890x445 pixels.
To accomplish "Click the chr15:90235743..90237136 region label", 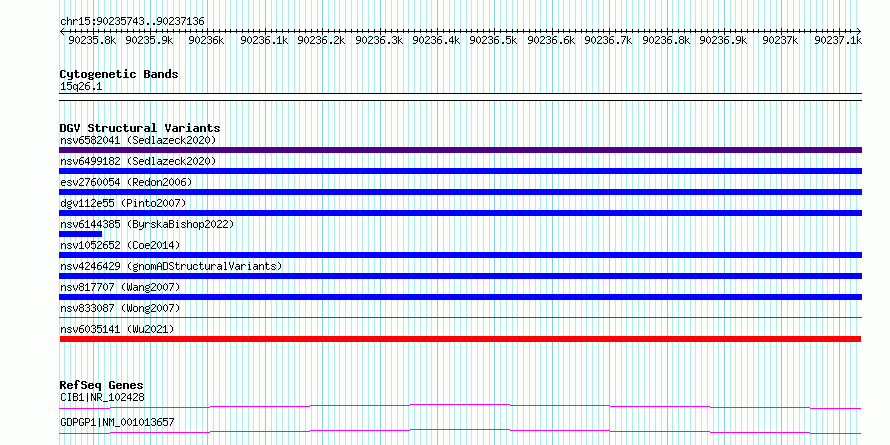I will [132, 22].
